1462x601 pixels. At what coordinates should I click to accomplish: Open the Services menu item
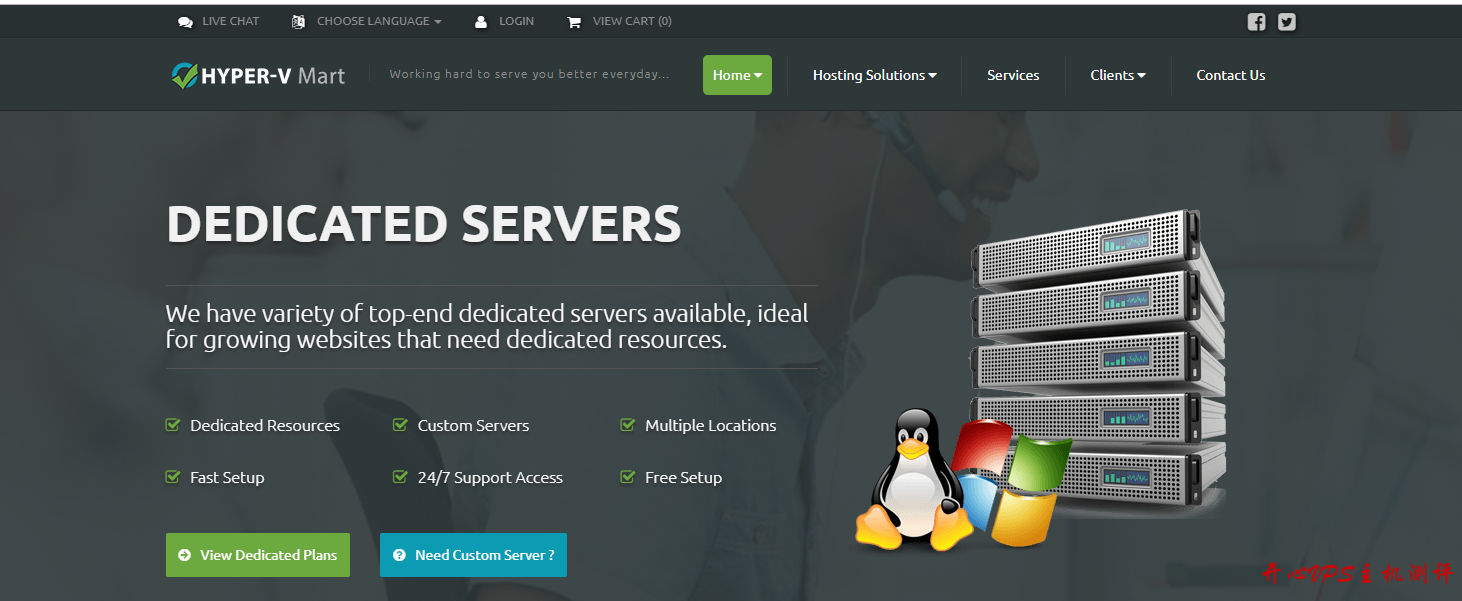coord(1012,75)
